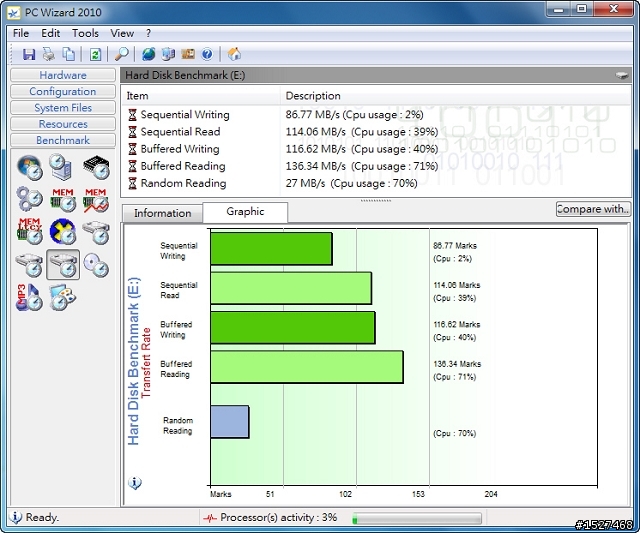The width and height of the screenshot is (640, 533).
Task: Open the Edit menu
Action: point(51,33)
